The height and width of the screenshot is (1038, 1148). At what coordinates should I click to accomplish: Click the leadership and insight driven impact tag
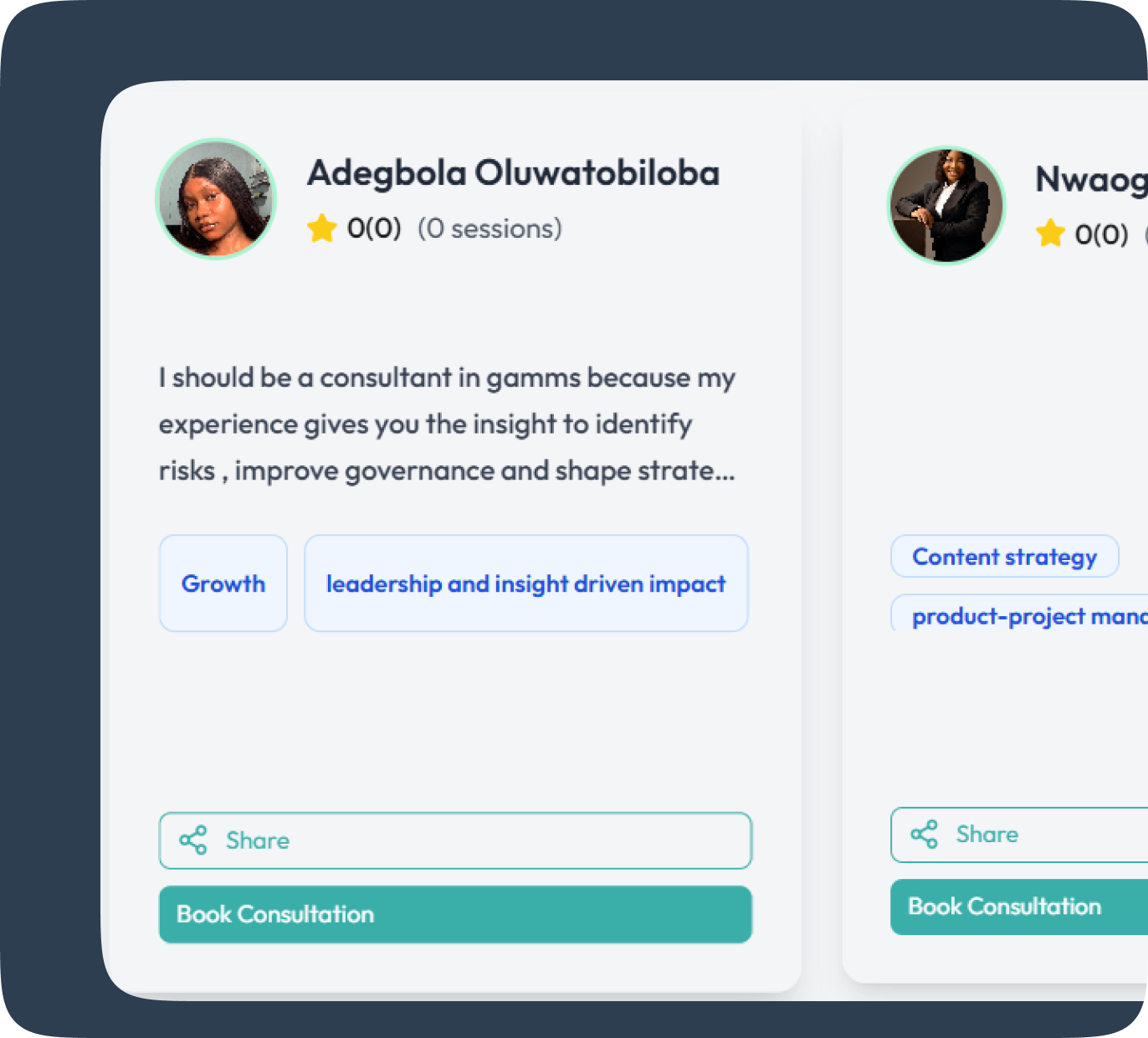pyautogui.click(x=525, y=583)
